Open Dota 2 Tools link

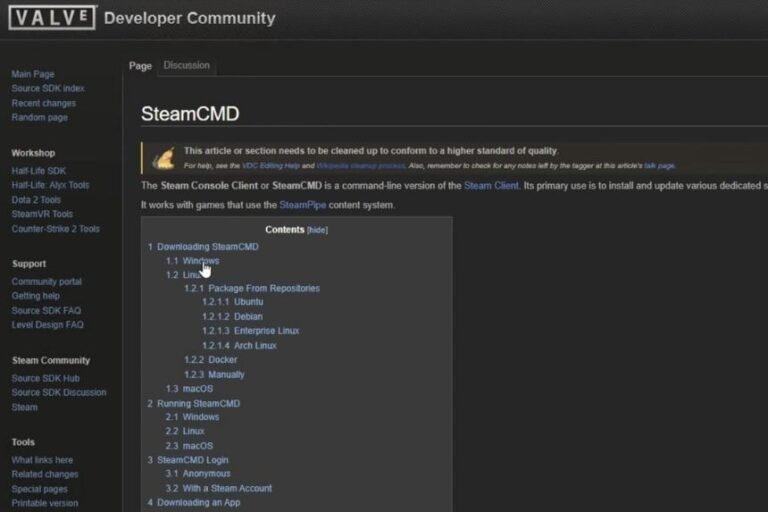coord(36,199)
